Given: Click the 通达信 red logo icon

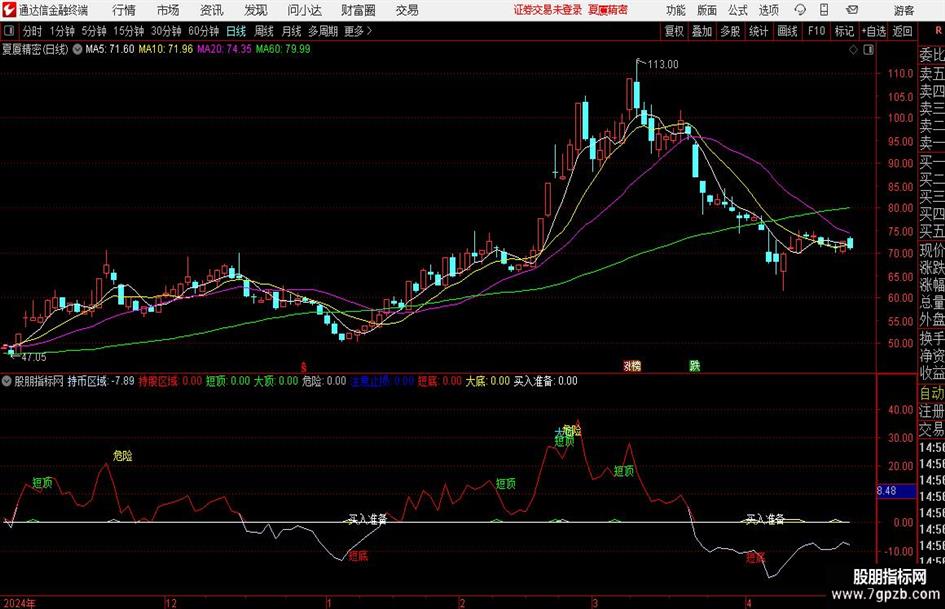Looking at the screenshot, I should tap(9, 10).
